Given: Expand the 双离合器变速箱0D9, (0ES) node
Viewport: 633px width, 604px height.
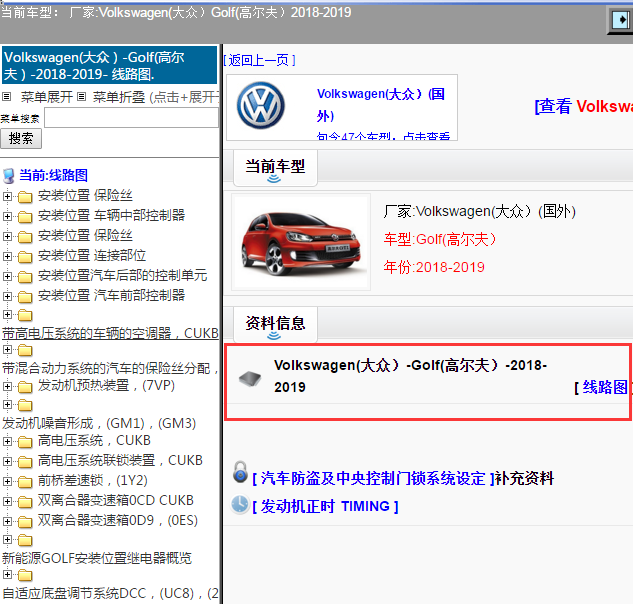Looking at the screenshot, I should [x=7, y=521].
